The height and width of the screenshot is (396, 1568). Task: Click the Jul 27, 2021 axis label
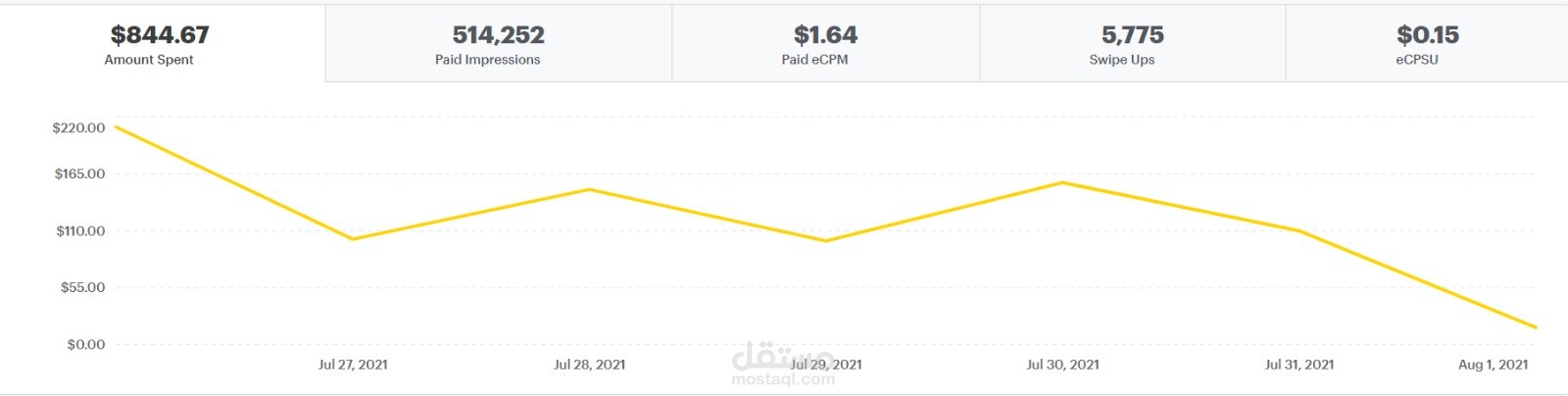pyautogui.click(x=353, y=365)
